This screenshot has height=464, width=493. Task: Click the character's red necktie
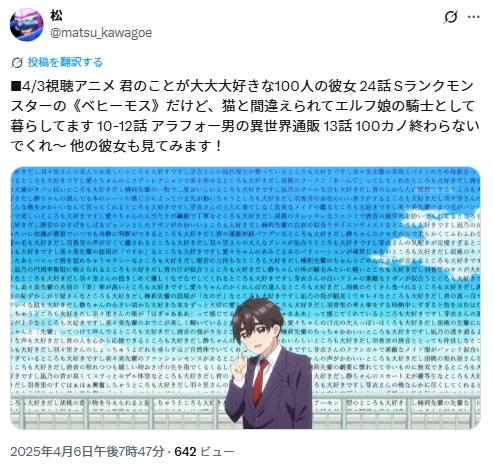[260, 381]
